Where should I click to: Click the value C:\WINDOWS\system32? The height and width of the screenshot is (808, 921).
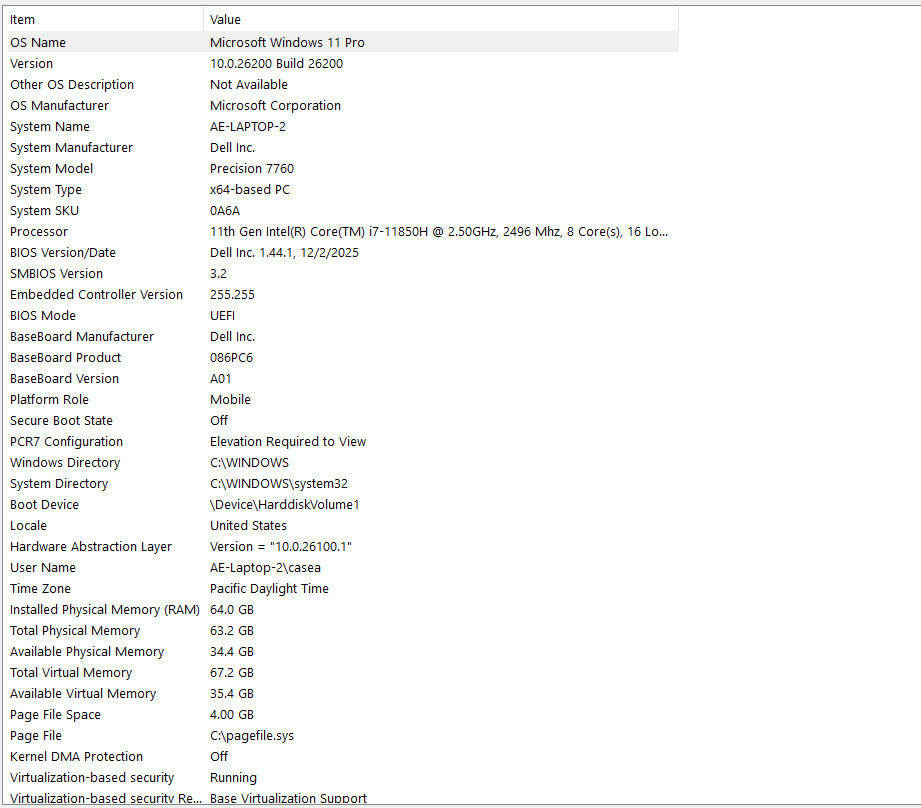click(279, 484)
